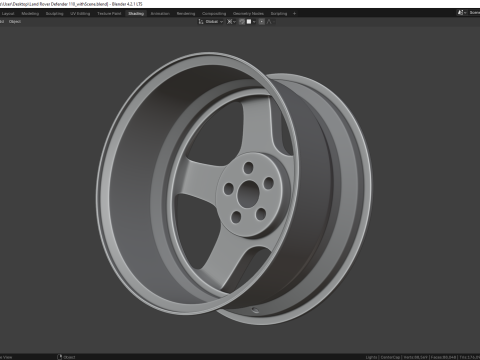
Task: Expand the snapping options arrow
Action: [254, 22]
